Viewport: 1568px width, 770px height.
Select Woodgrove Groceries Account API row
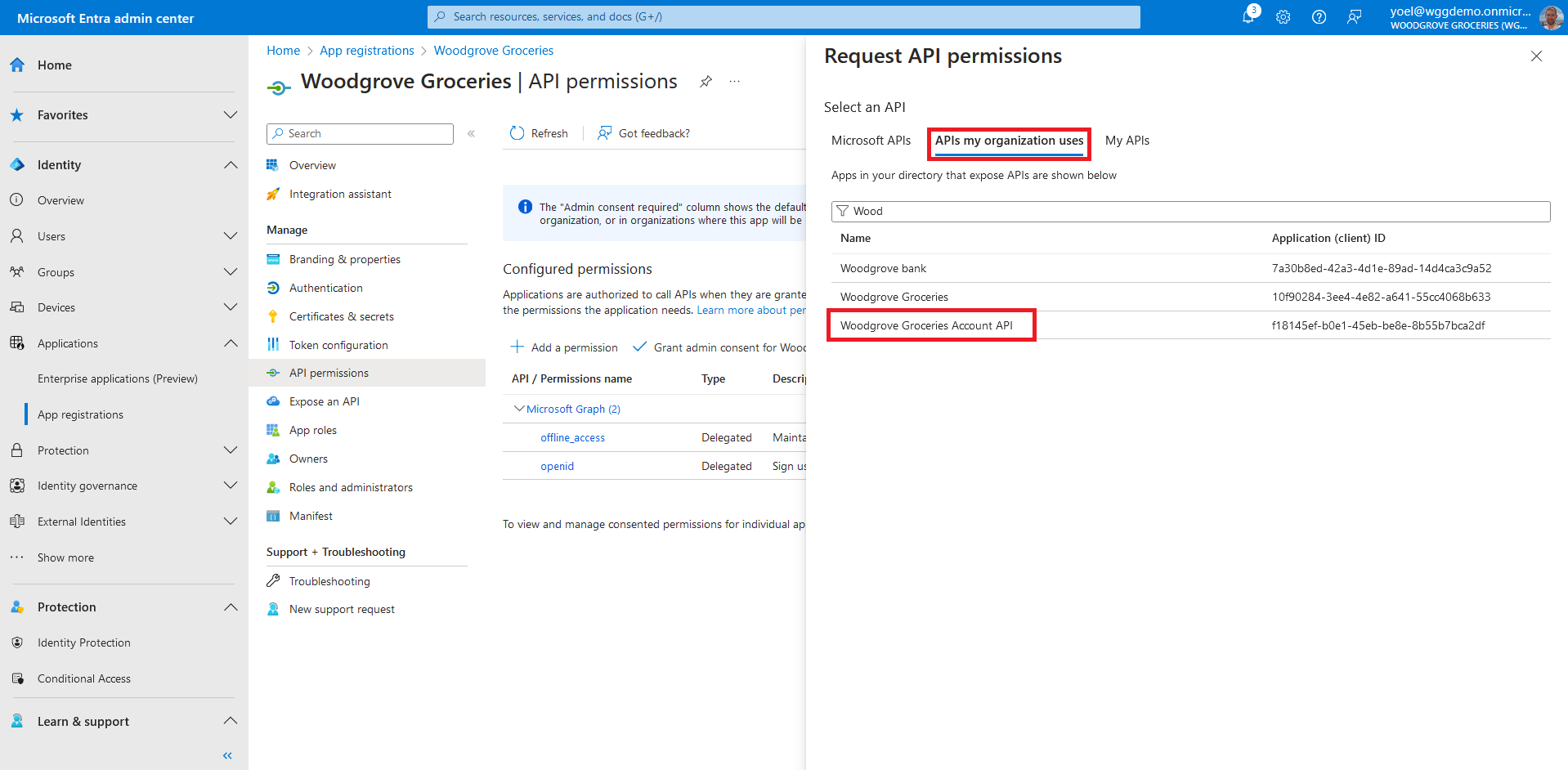[926, 325]
